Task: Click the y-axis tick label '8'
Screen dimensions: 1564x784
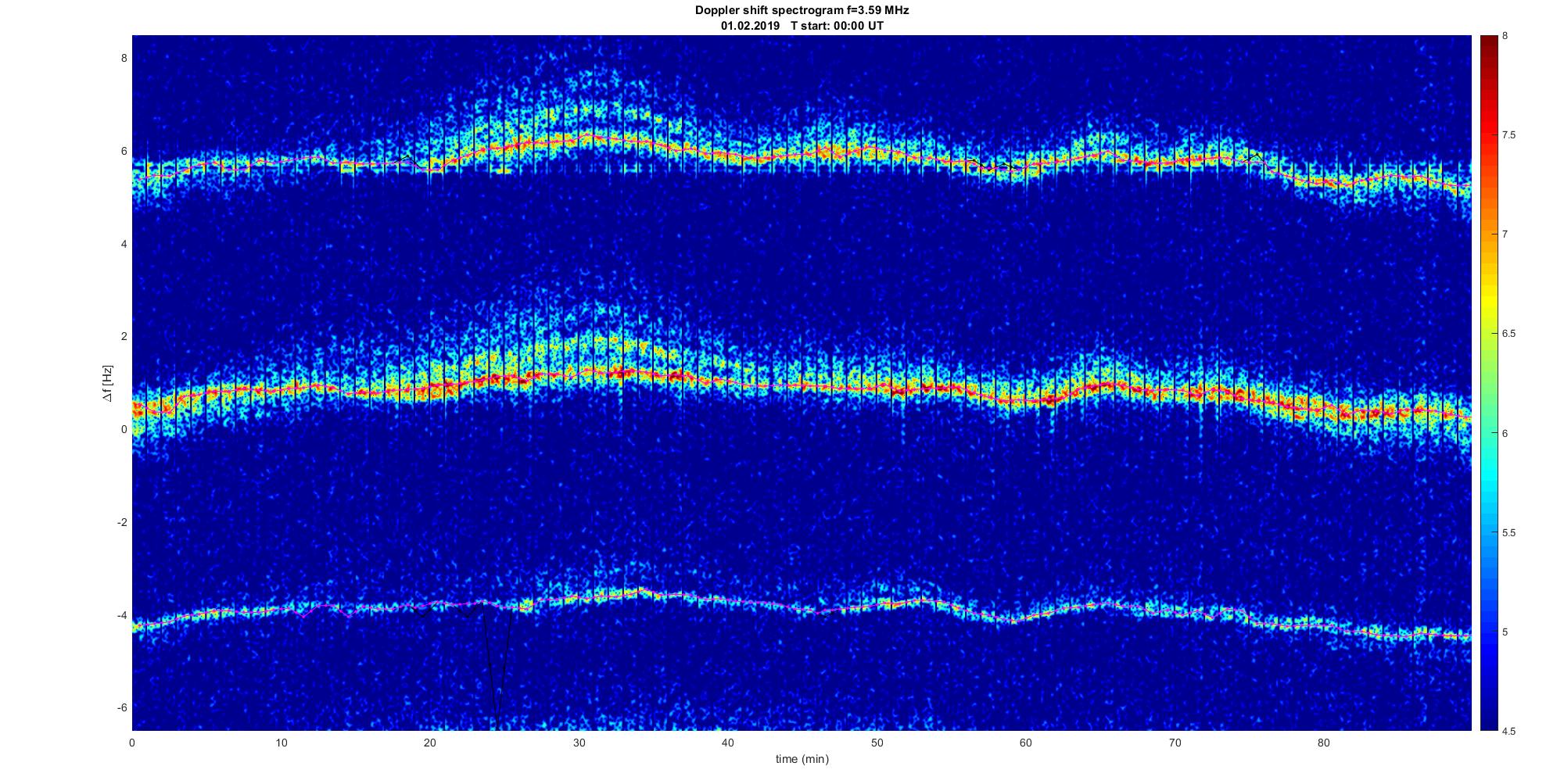Action: pyautogui.click(x=123, y=58)
